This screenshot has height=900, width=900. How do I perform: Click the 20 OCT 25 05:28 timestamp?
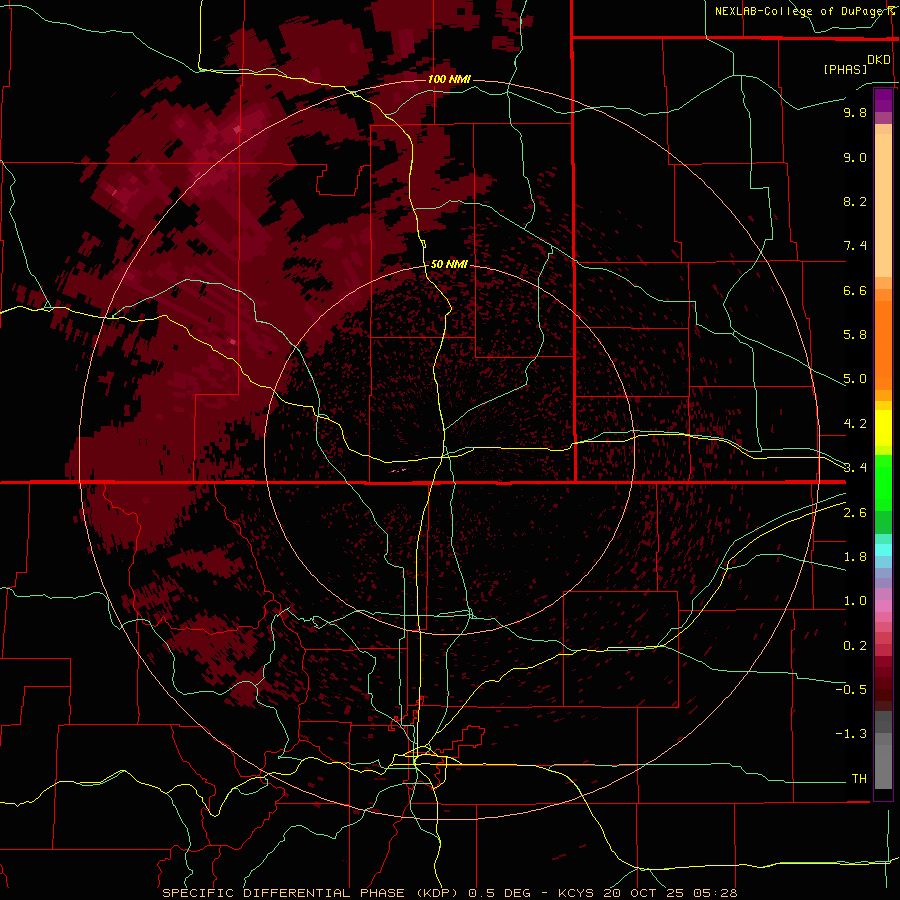(x=670, y=893)
